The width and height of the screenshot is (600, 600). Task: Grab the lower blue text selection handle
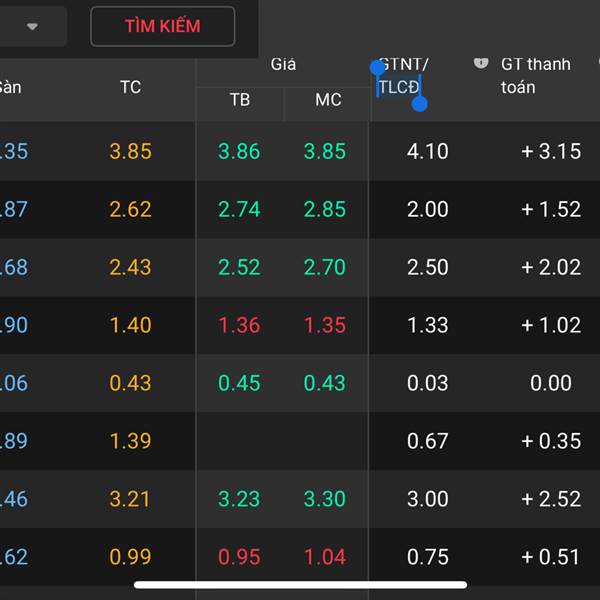(420, 104)
